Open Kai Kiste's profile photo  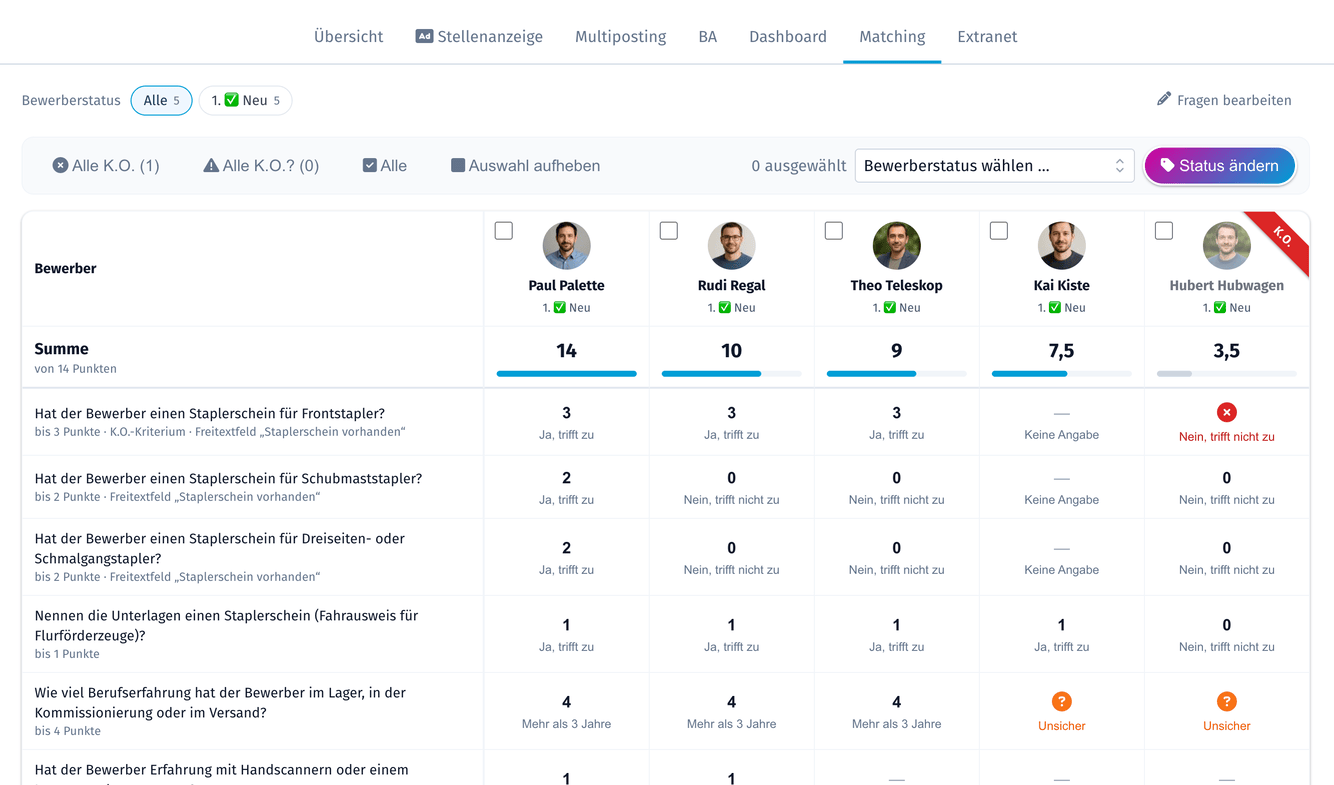click(1062, 246)
